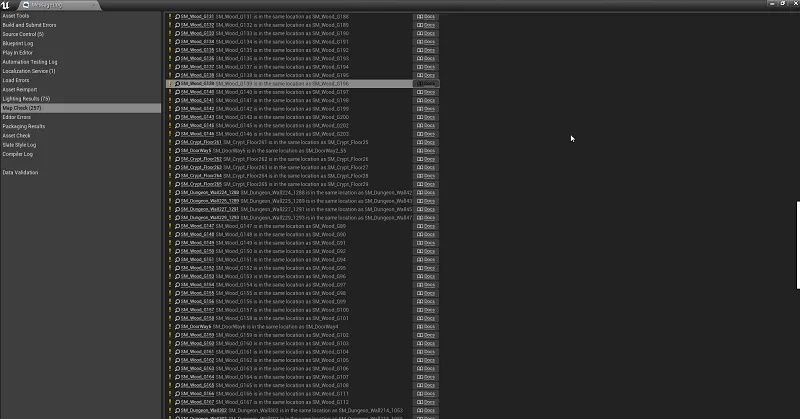Click the magnifier icon beside SM_Wood_G147
This screenshot has width=800, height=419.
tap(177, 226)
